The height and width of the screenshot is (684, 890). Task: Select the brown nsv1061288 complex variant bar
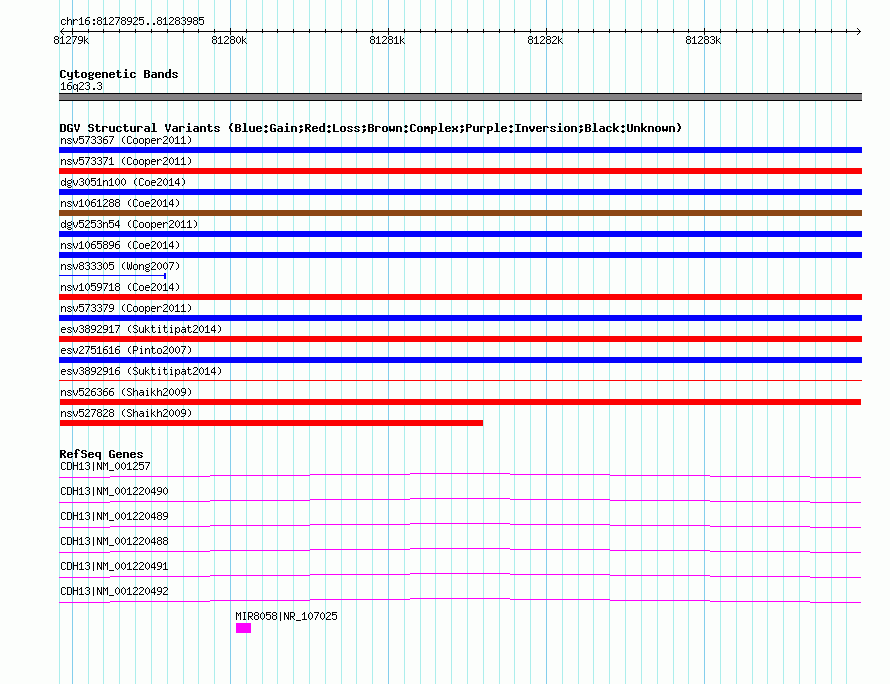pyautogui.click(x=460, y=213)
